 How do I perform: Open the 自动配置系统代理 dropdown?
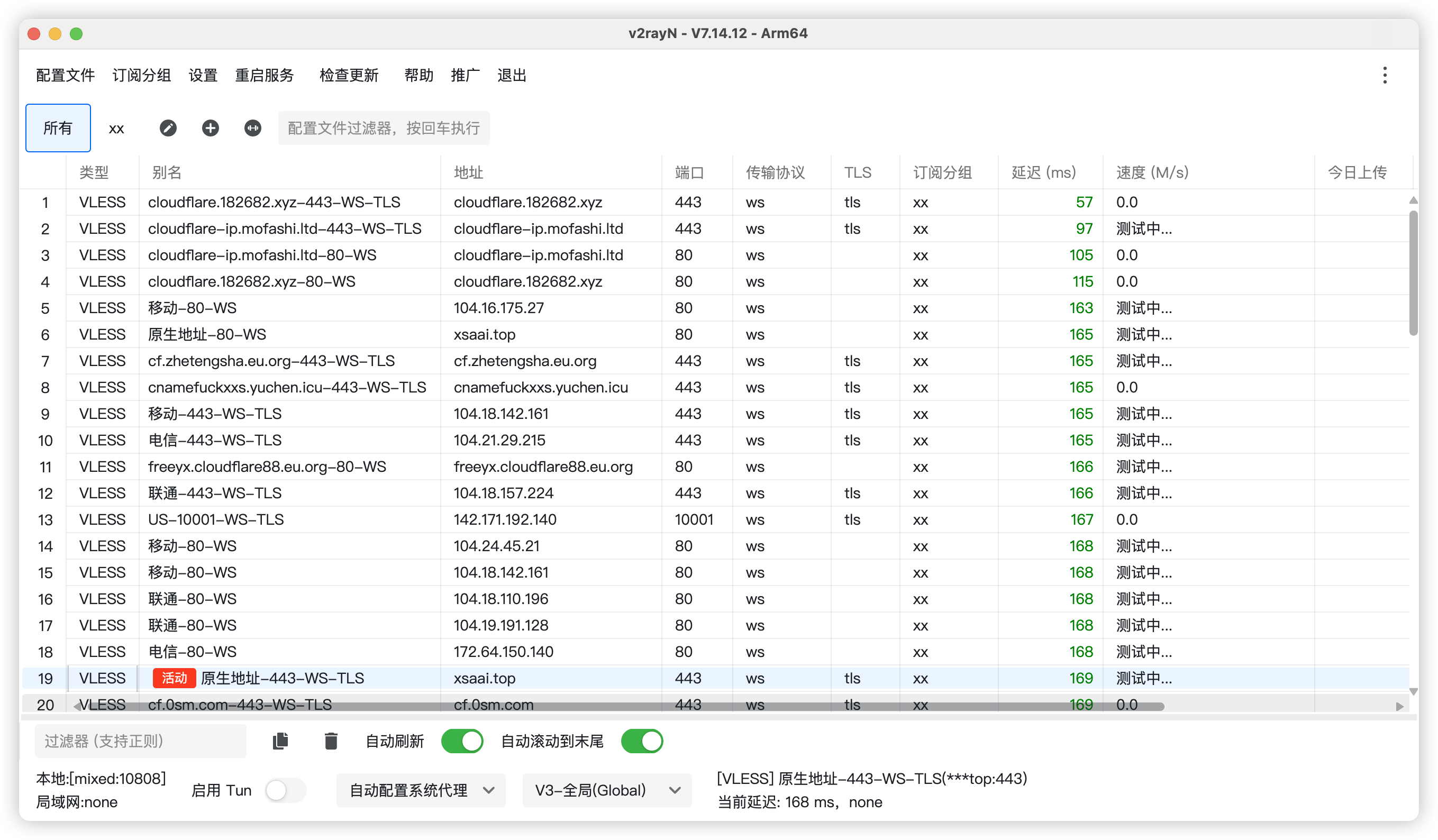421,790
